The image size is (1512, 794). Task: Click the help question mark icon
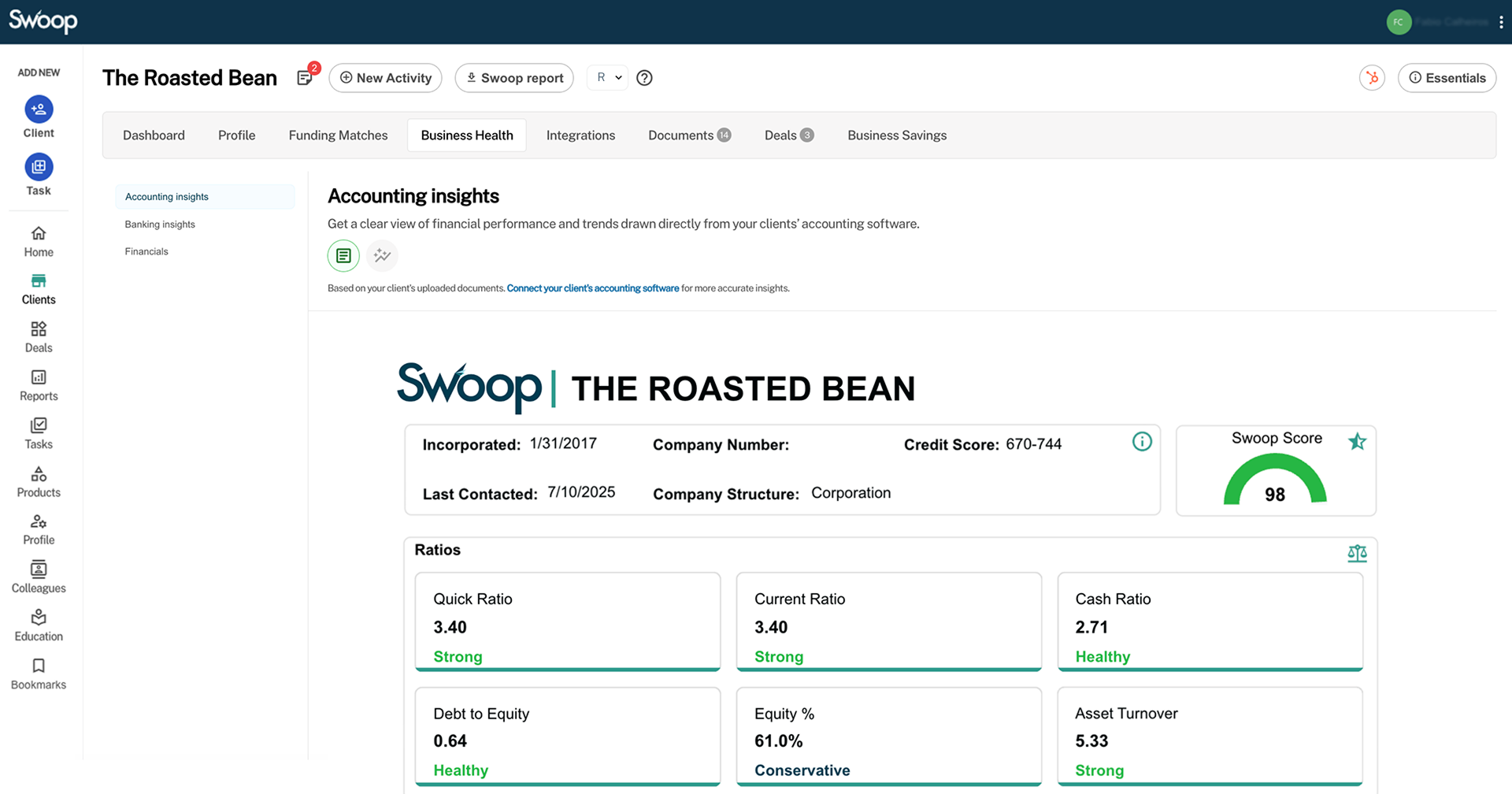click(644, 78)
